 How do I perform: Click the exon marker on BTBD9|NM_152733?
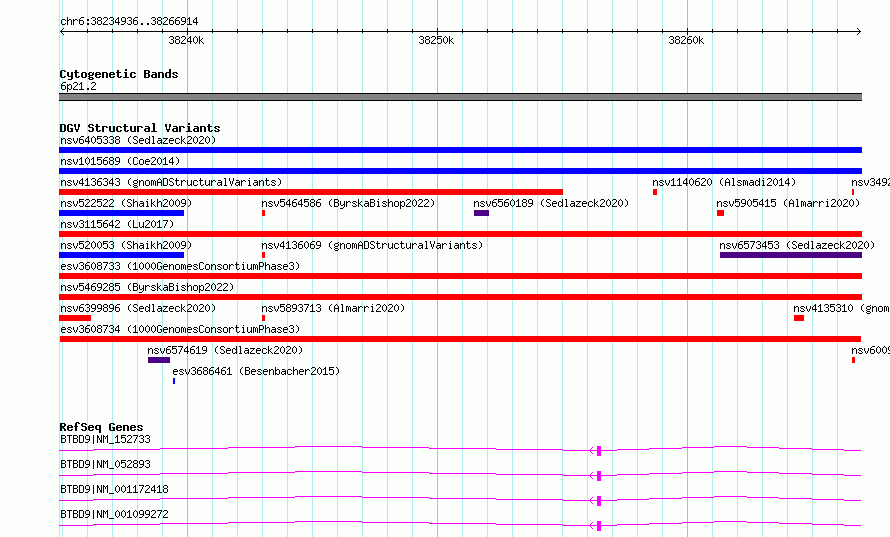click(x=599, y=451)
